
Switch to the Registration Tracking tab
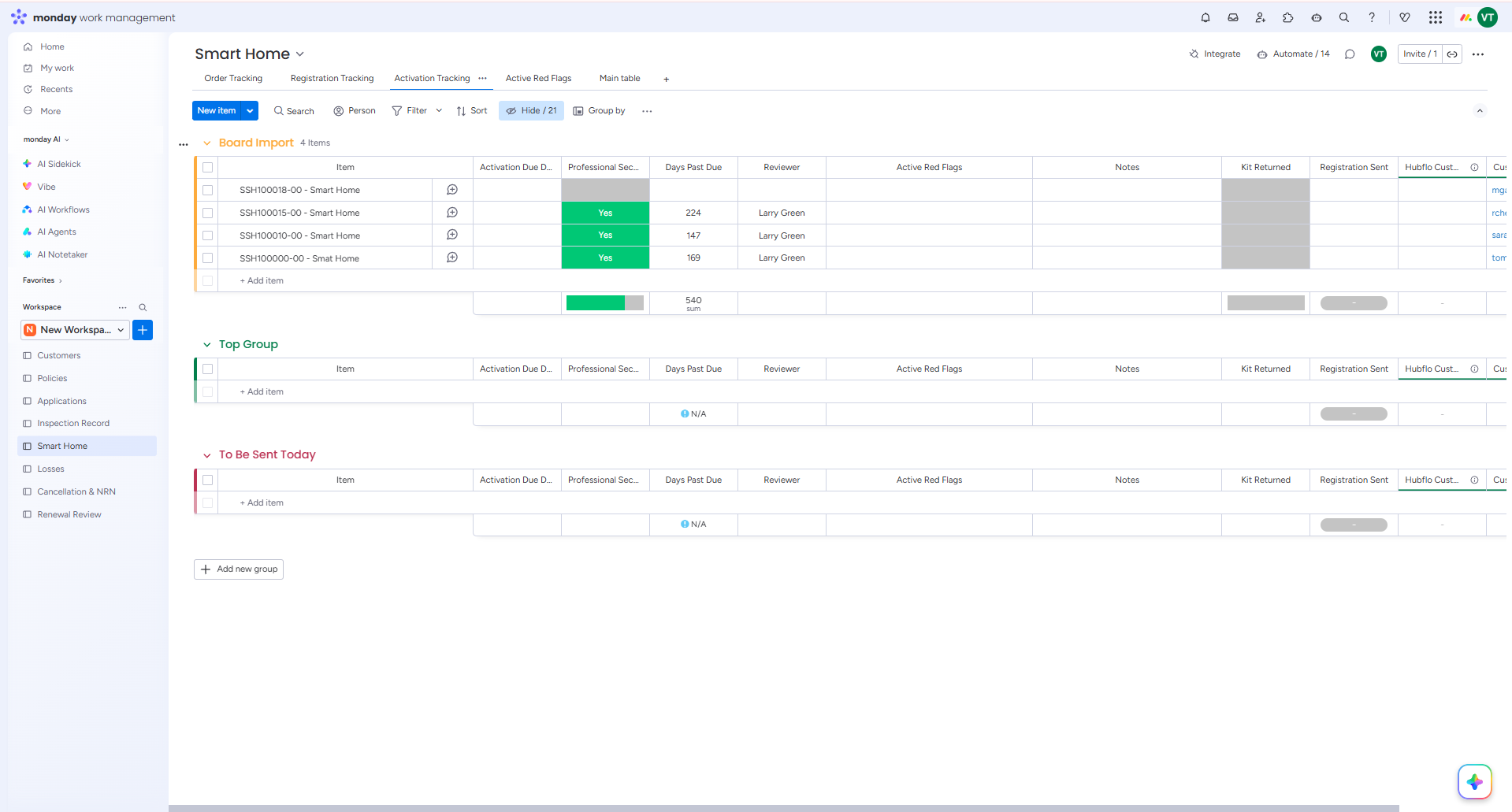click(x=332, y=78)
